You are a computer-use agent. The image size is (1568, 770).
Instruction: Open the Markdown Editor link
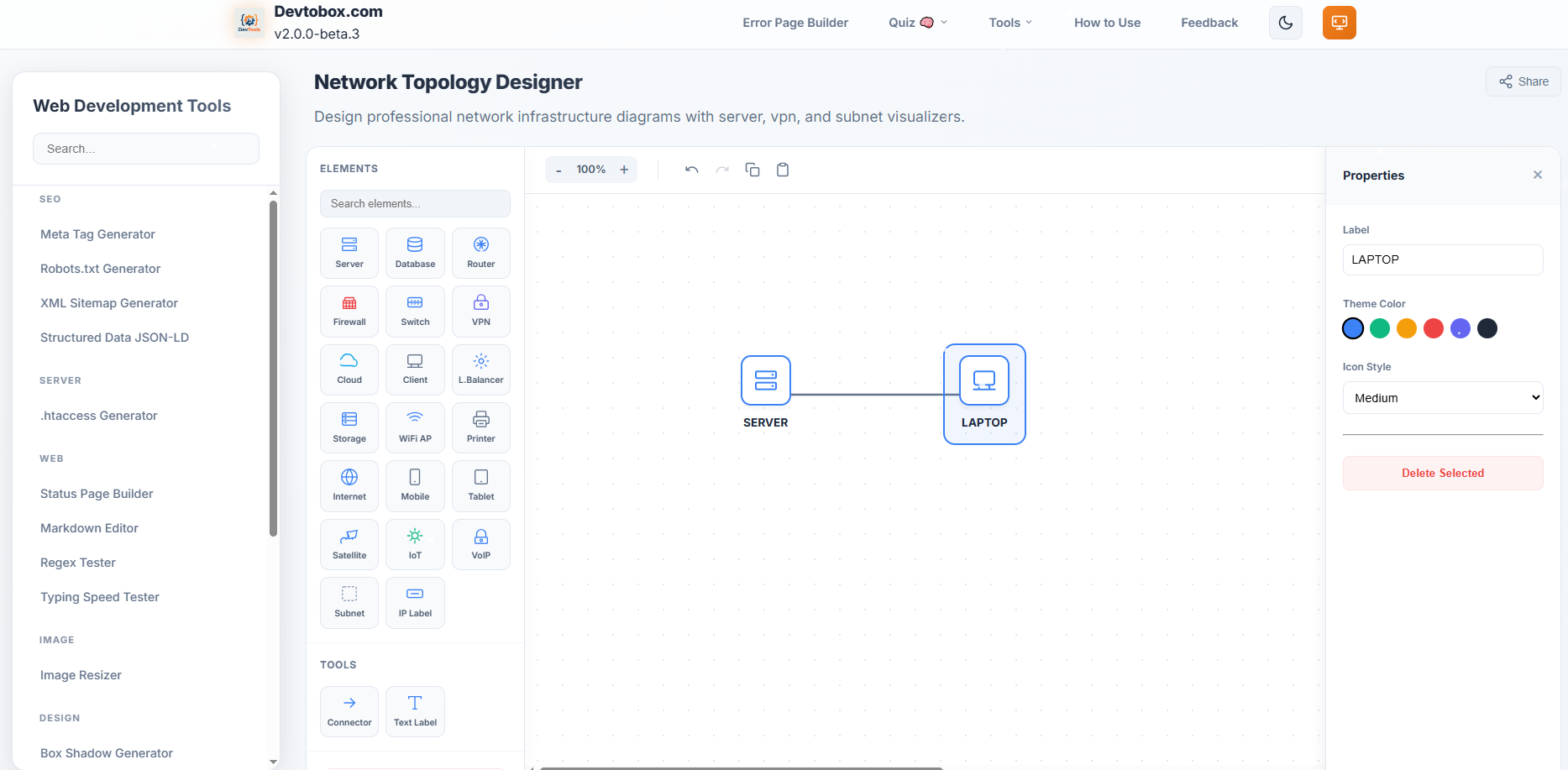[89, 527]
